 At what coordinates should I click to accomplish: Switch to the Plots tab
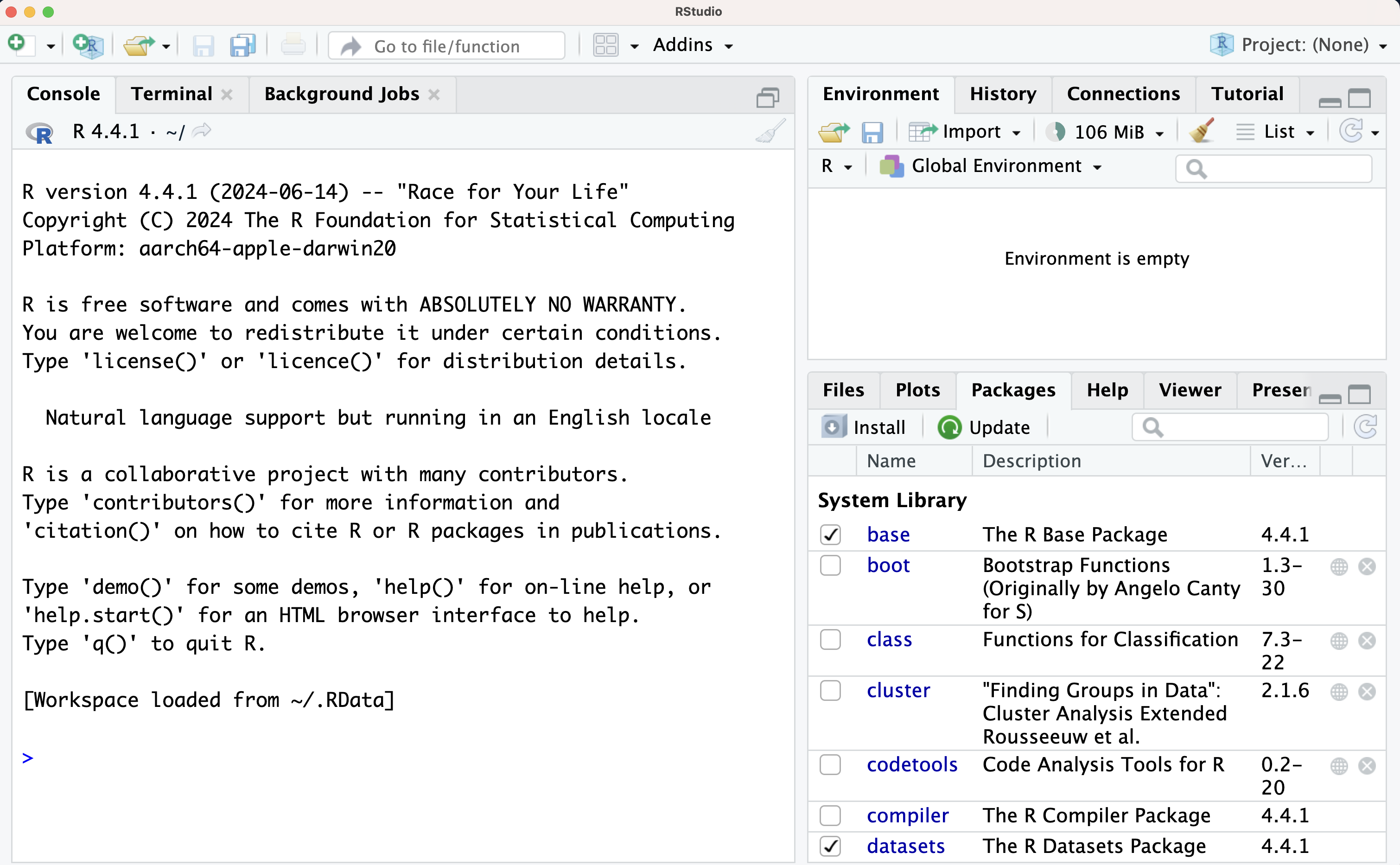(x=918, y=390)
